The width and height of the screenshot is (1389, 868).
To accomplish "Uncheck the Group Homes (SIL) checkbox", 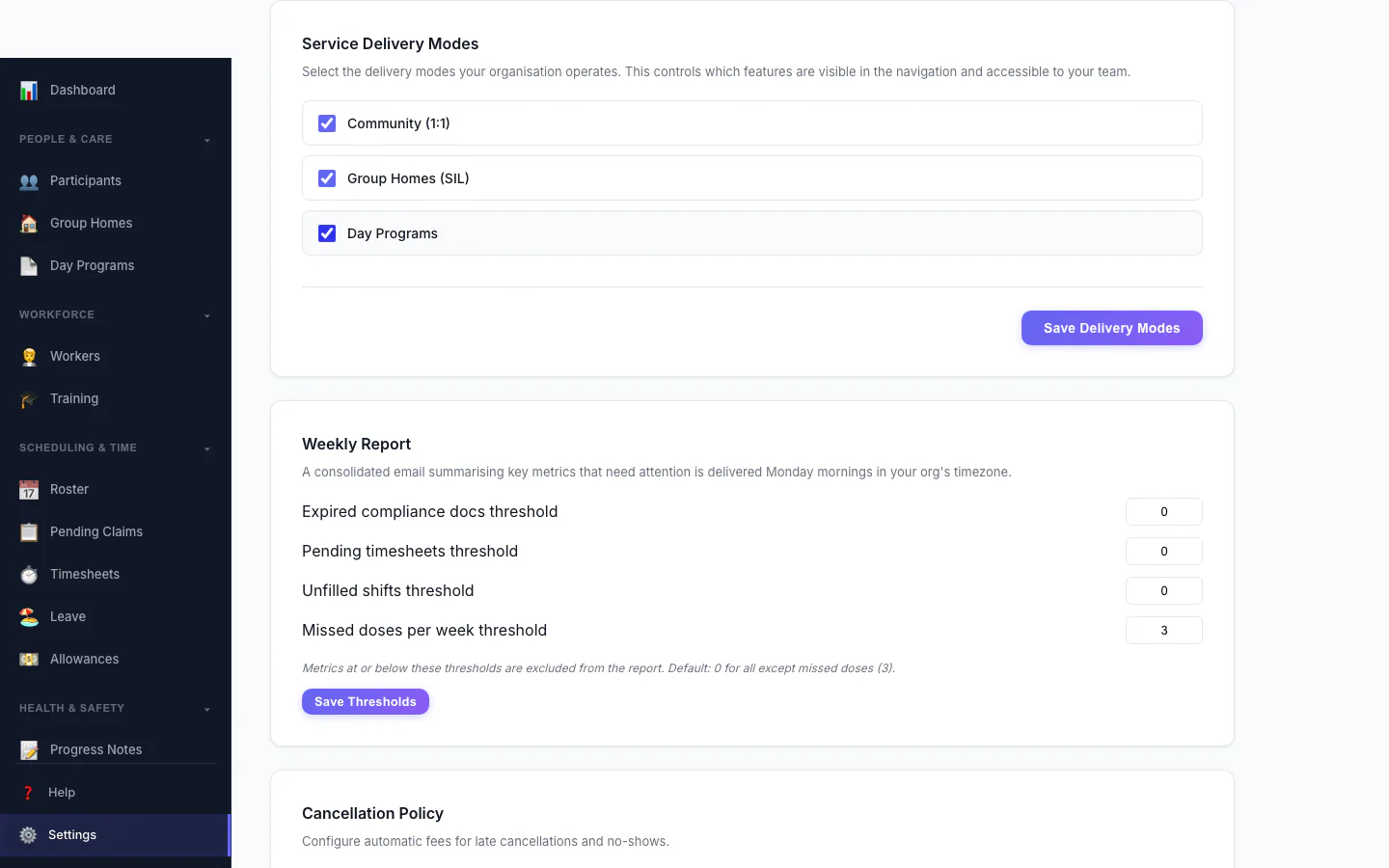I will point(327,178).
